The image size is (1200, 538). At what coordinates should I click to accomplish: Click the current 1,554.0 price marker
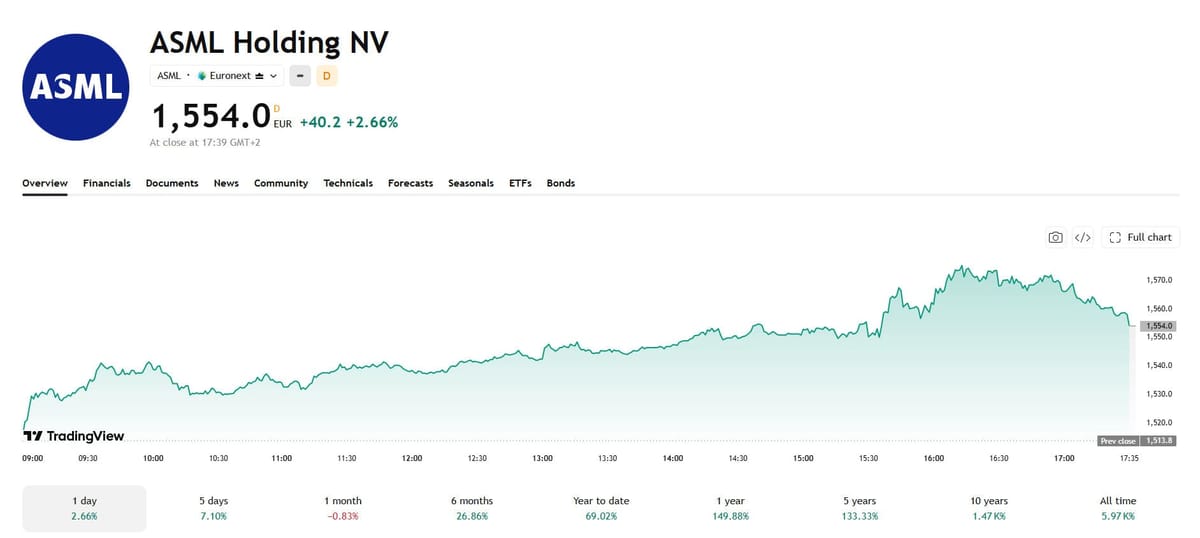(x=1158, y=325)
